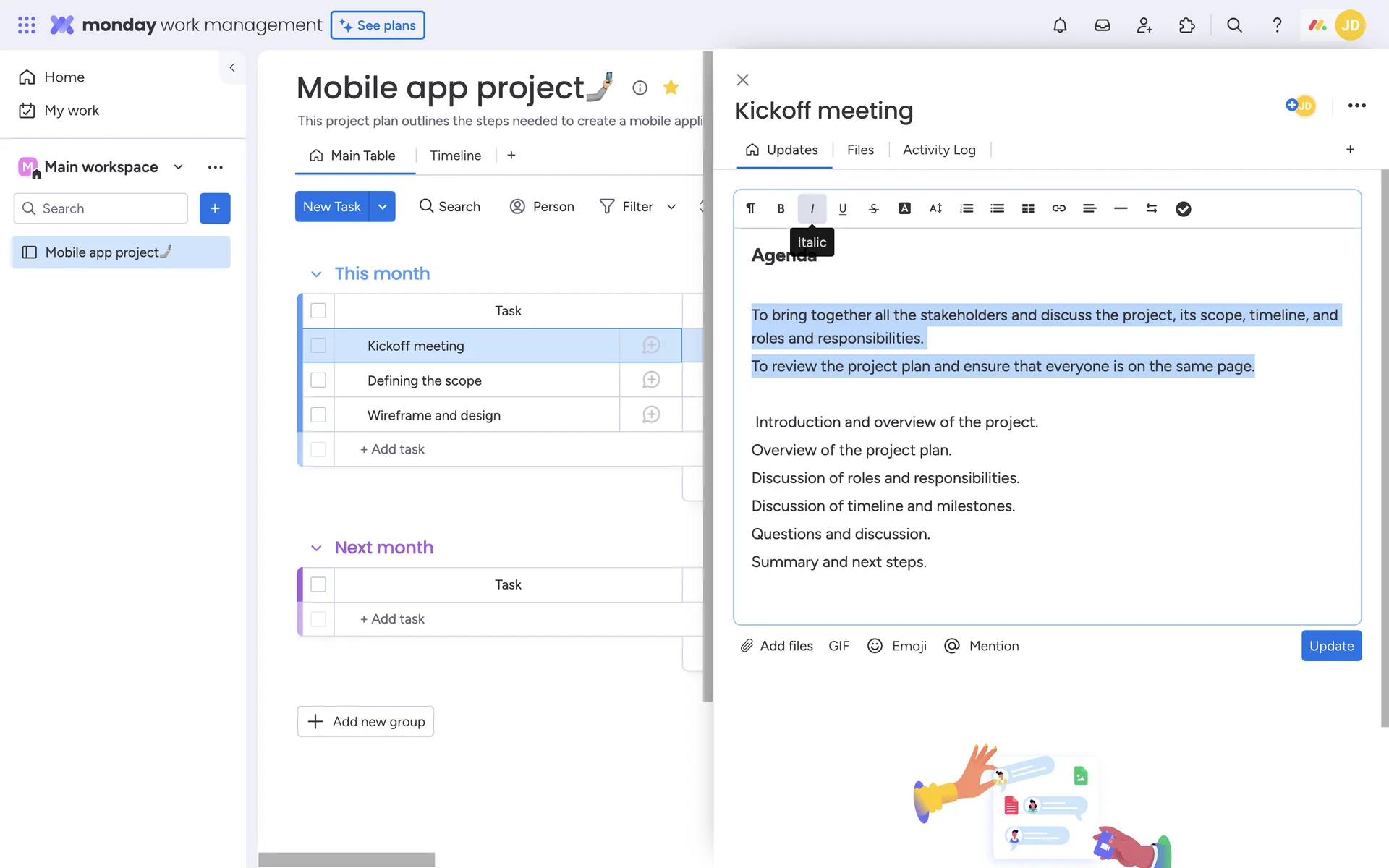The width and height of the screenshot is (1389, 868).
Task: Insert a numbered list
Action: point(967,208)
